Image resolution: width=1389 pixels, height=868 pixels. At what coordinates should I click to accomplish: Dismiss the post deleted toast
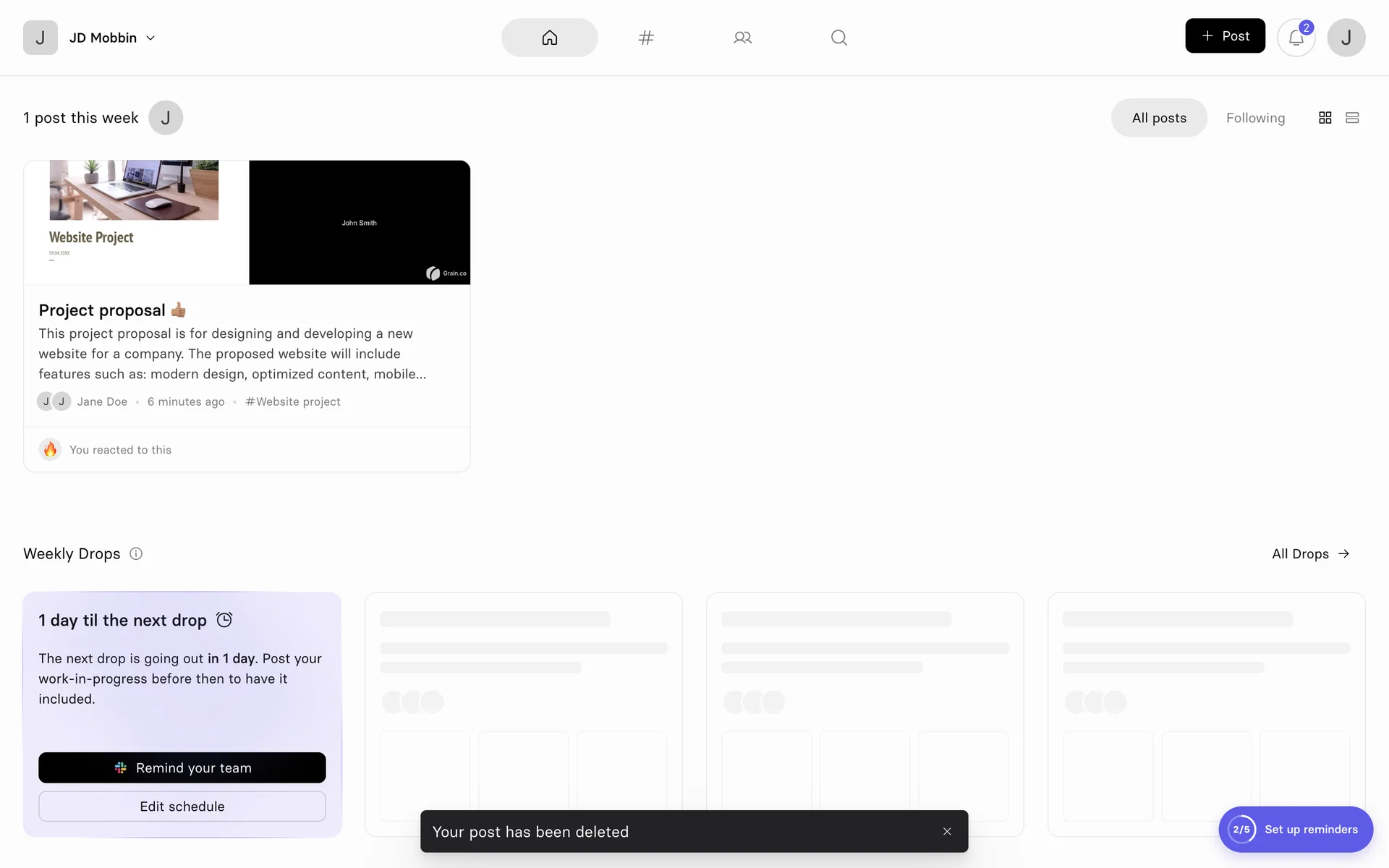(x=947, y=832)
